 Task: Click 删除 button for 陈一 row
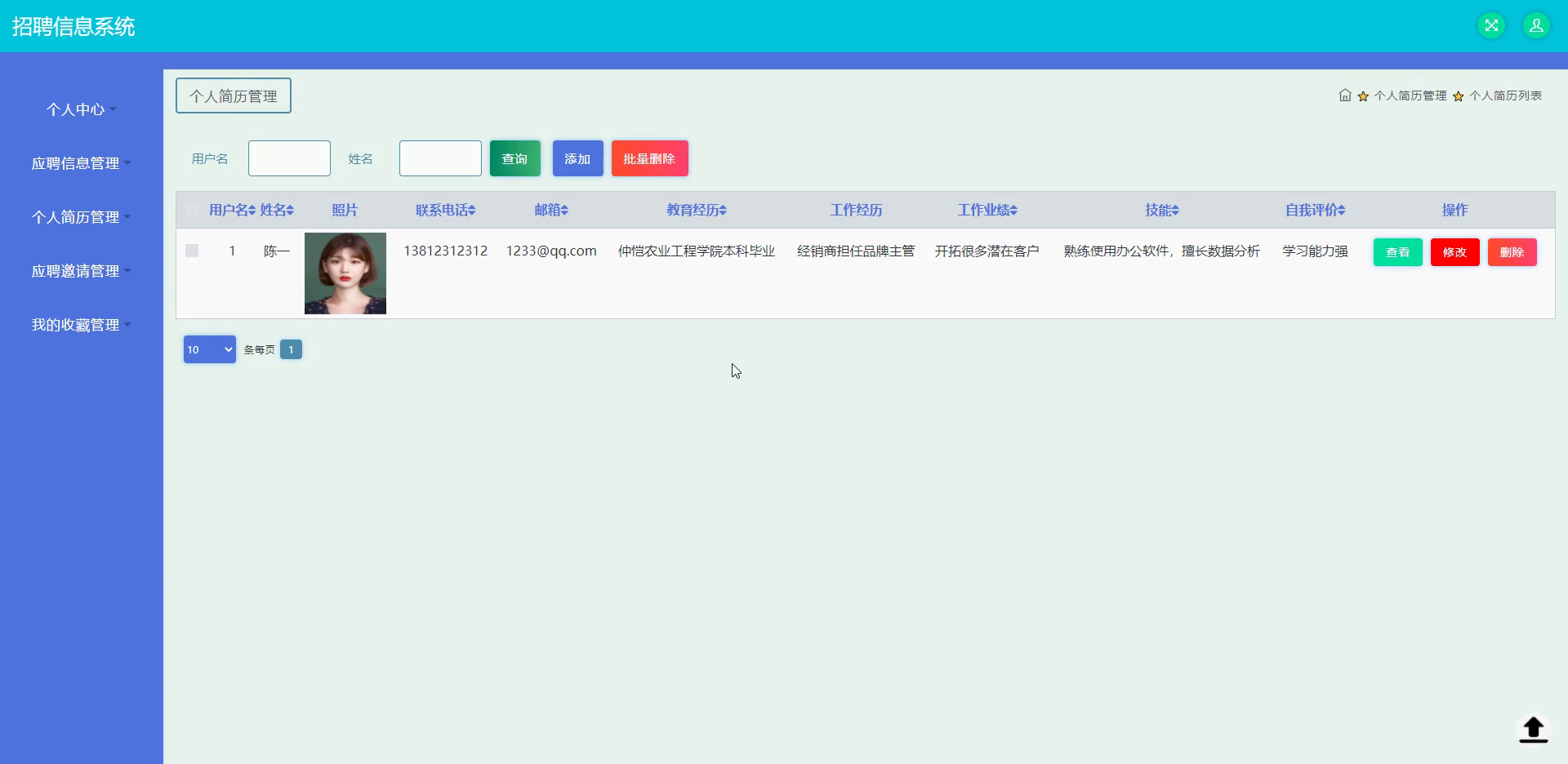1512,252
